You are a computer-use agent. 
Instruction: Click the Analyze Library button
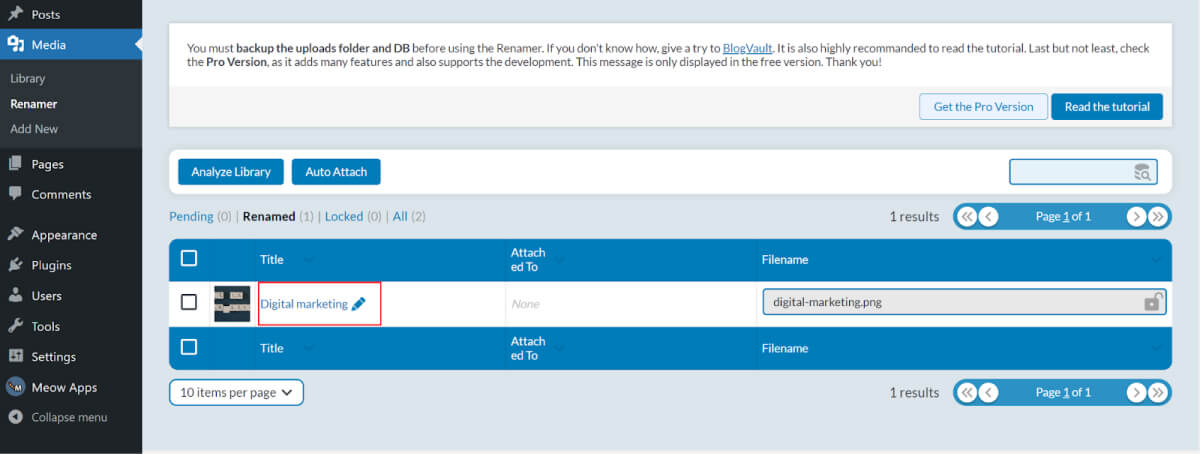click(231, 172)
